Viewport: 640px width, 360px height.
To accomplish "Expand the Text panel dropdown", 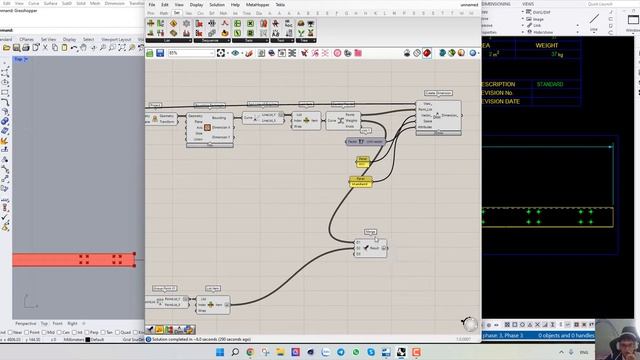I will click(282, 40).
